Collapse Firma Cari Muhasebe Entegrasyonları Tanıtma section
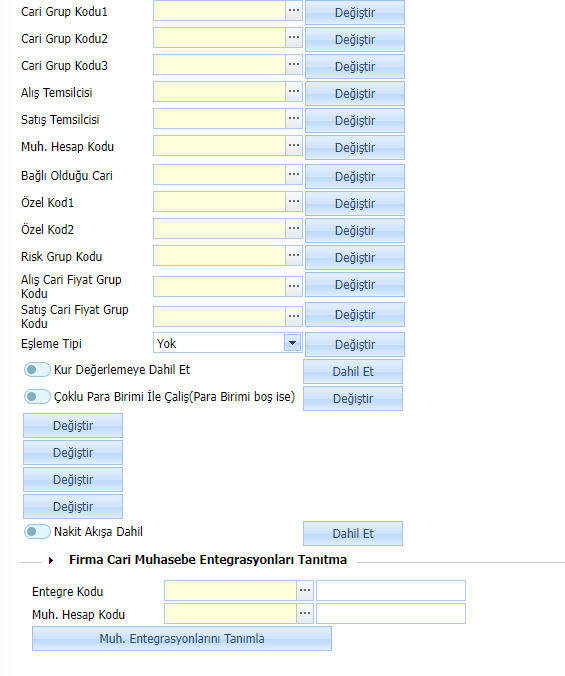The width and height of the screenshot is (565, 676). [51, 560]
